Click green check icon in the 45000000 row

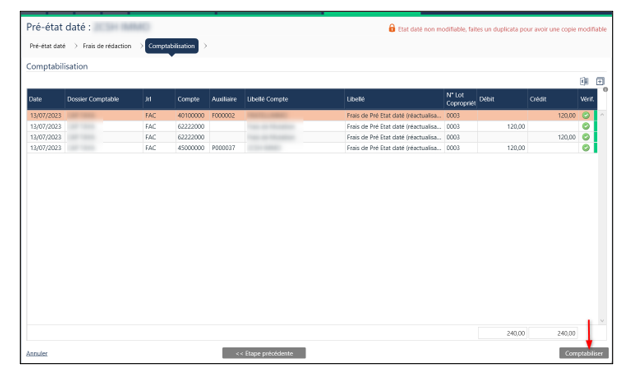[586, 148]
